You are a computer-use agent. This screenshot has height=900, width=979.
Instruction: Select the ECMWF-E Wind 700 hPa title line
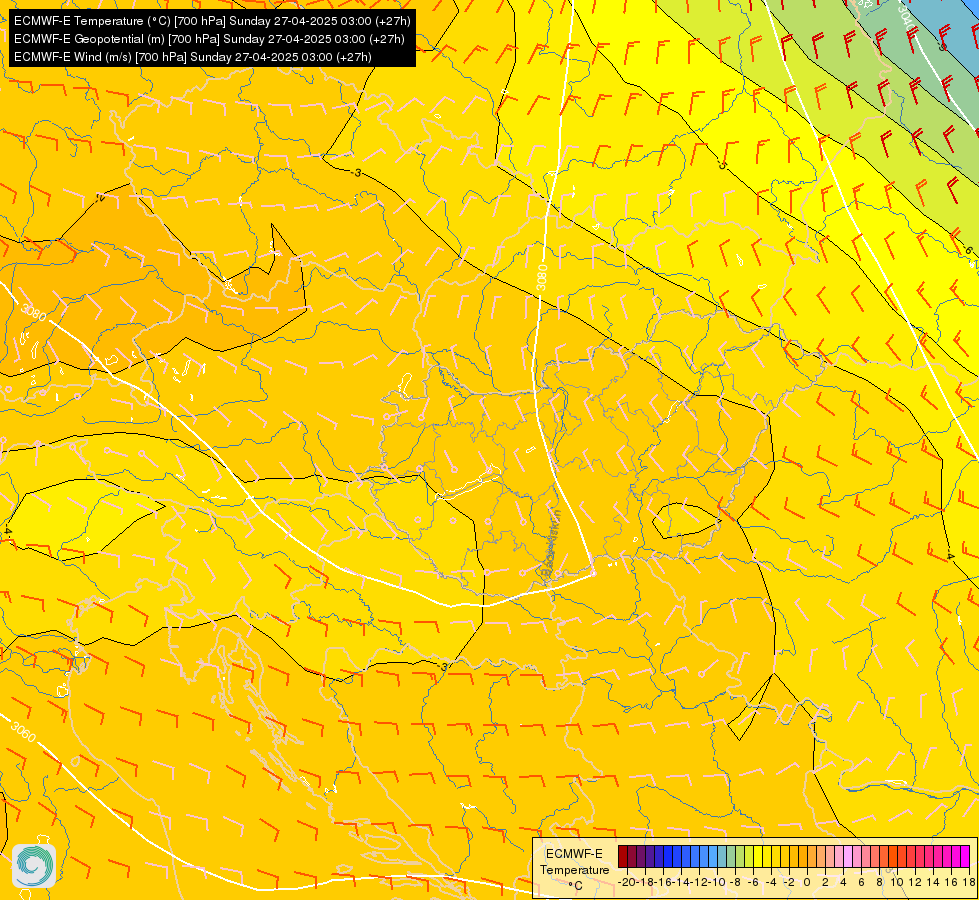pyautogui.click(x=193, y=57)
